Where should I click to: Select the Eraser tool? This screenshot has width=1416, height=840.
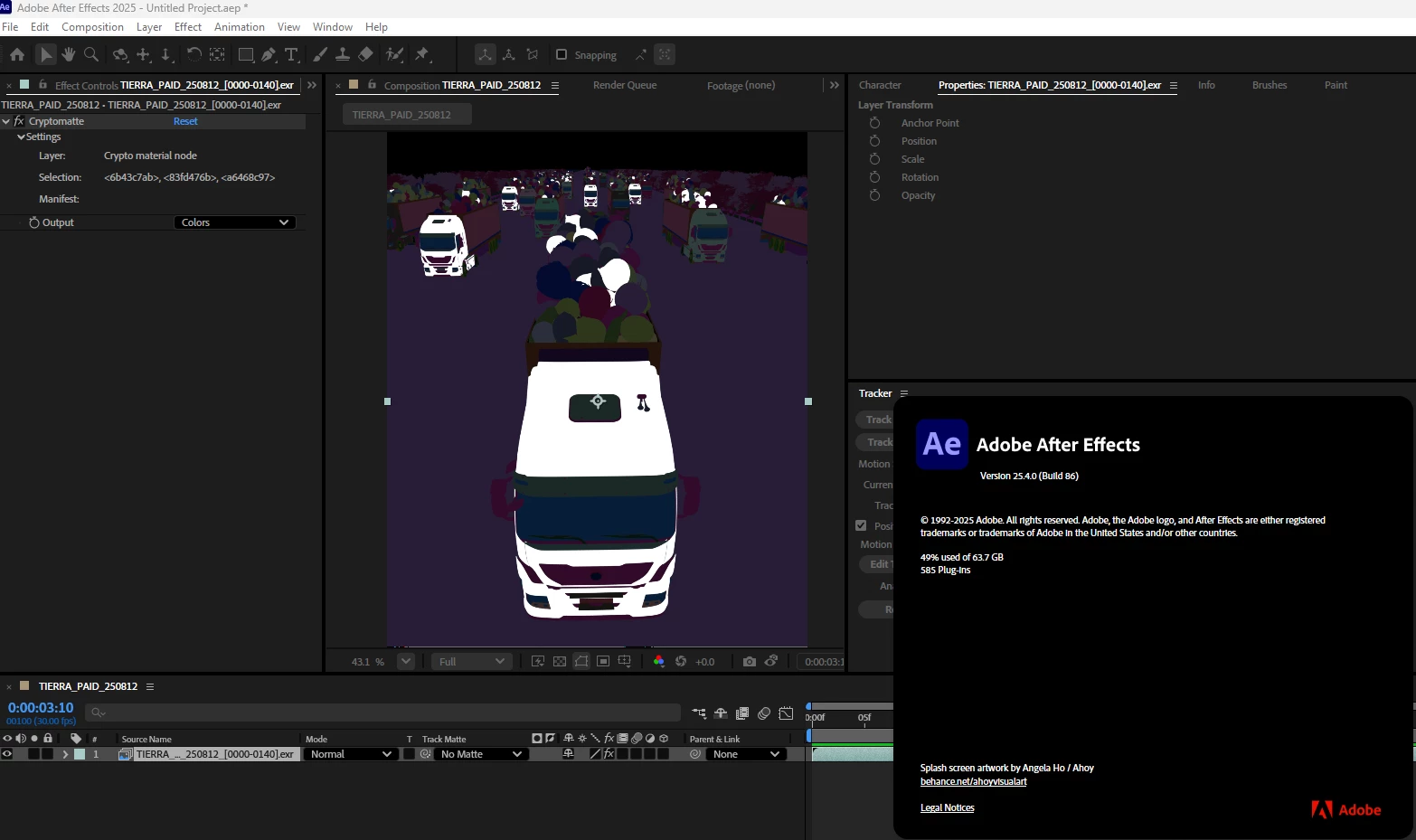coord(365,55)
